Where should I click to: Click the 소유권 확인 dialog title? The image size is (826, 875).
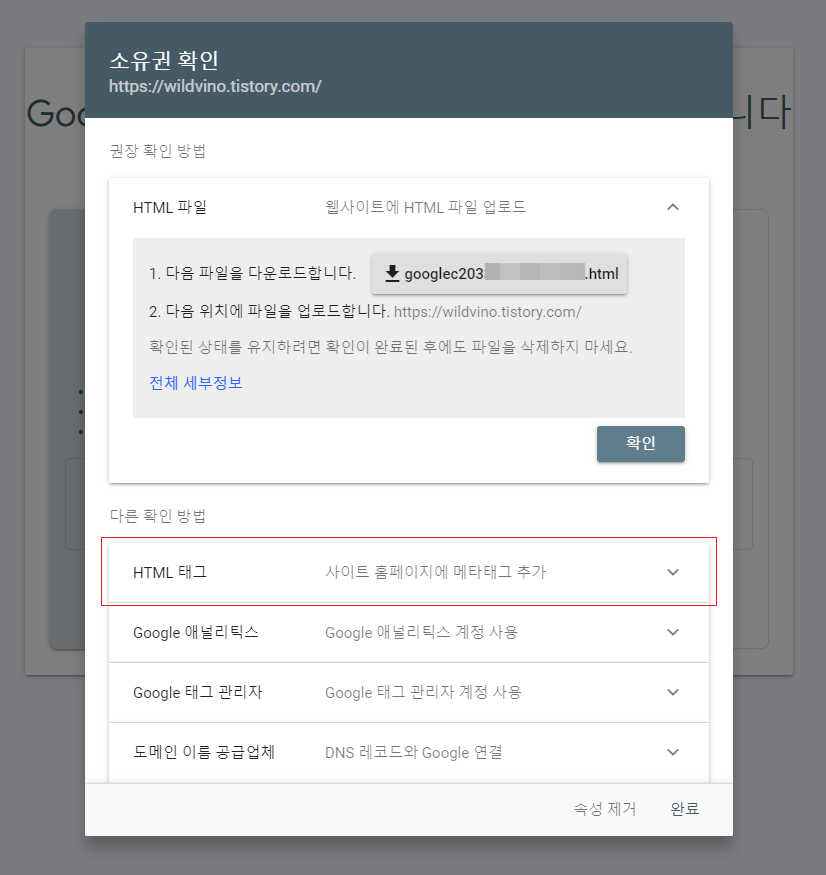(164, 60)
